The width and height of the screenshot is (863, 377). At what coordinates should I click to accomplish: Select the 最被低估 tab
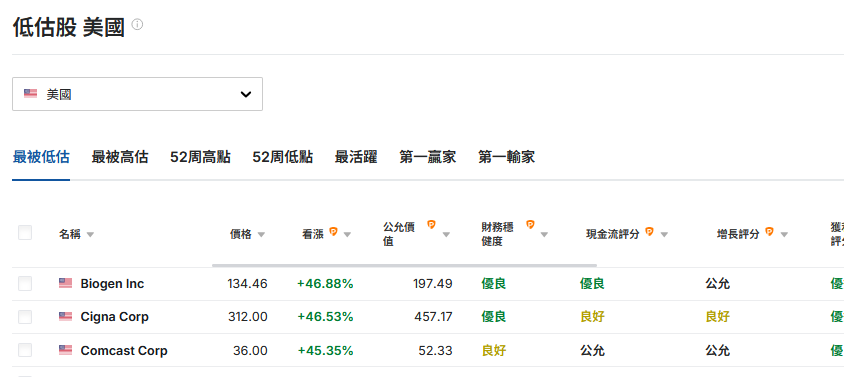click(41, 157)
